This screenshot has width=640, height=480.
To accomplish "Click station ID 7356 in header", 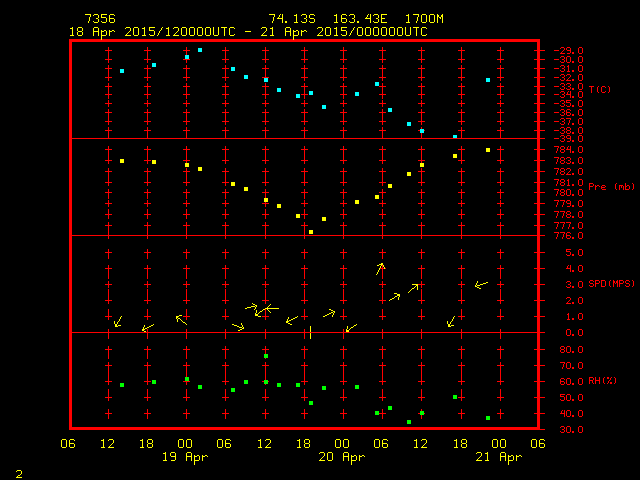I will coord(99,19).
